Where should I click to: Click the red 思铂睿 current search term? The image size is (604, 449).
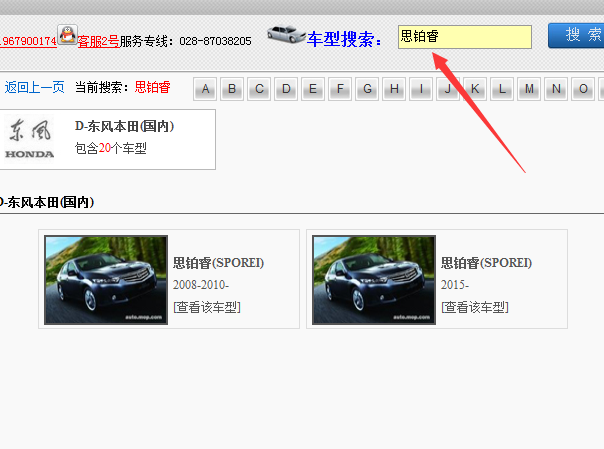pos(153,87)
